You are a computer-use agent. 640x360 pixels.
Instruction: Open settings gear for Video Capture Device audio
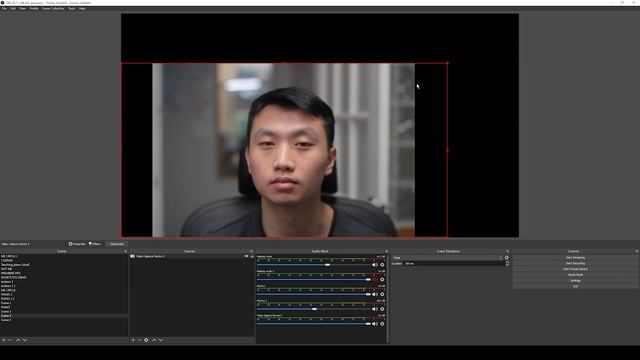click(x=382, y=324)
